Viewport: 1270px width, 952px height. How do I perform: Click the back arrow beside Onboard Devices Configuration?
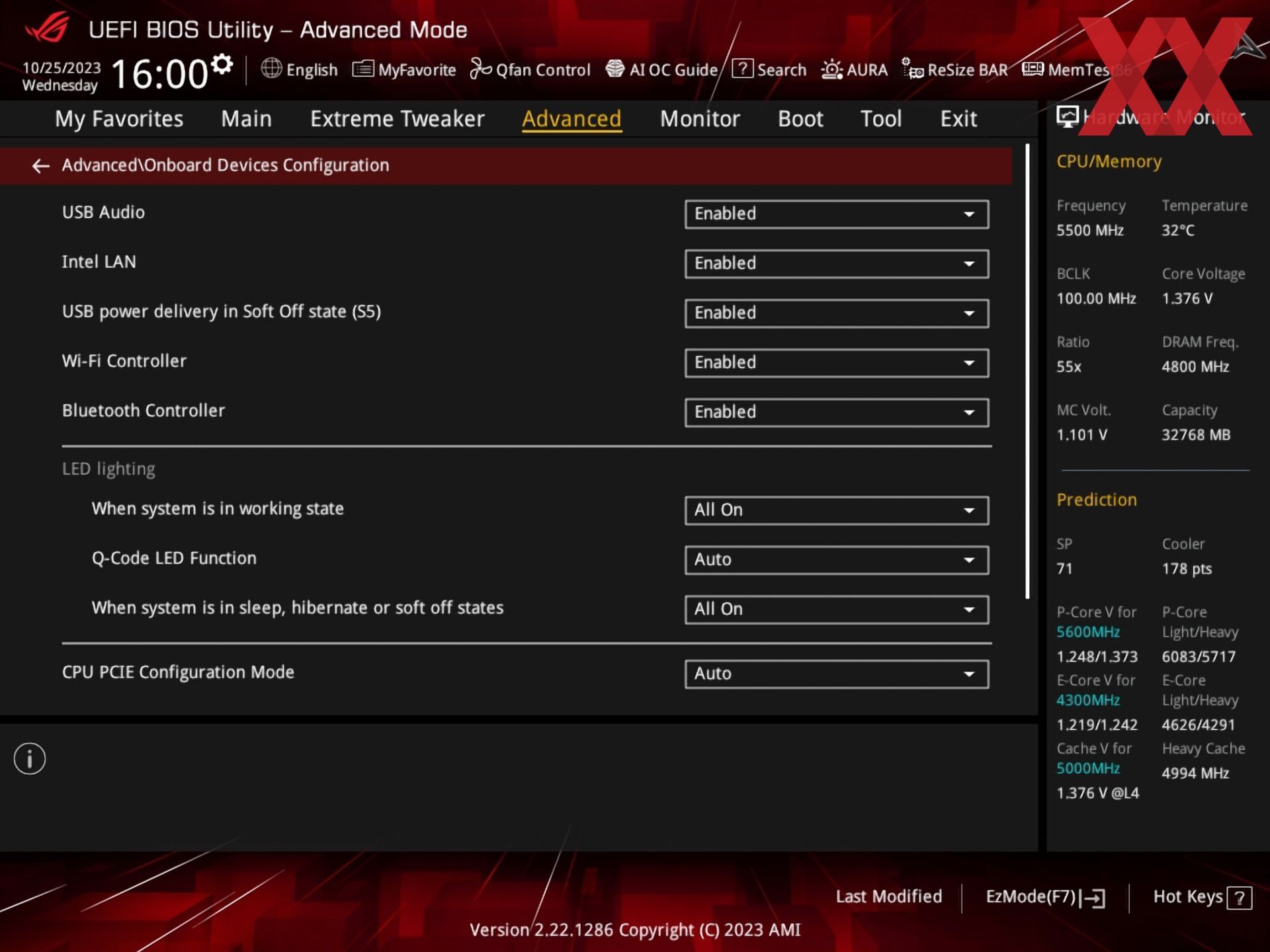[41, 166]
